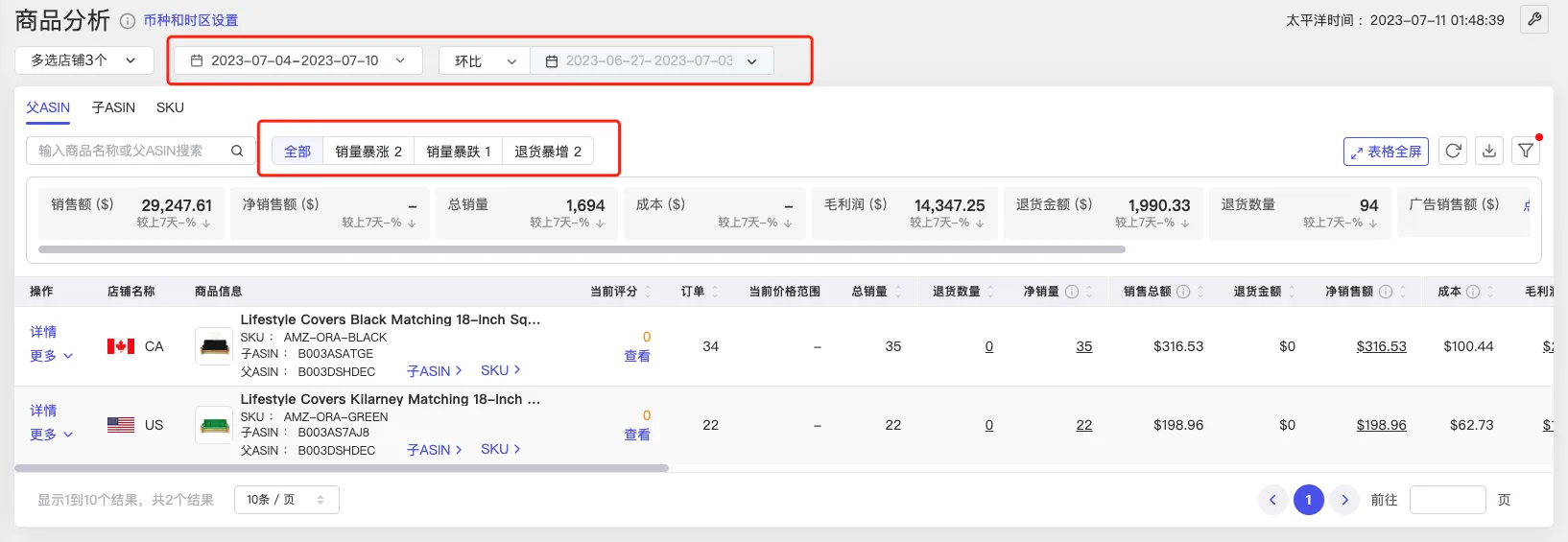
Task: Click 净销量 column info icon
Action: click(1072, 292)
